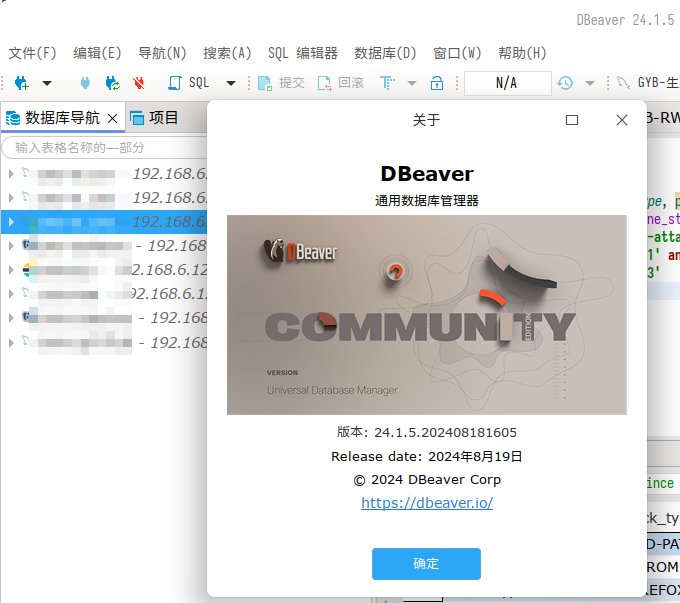Screen dimensions: 680x603
Task: Open the https://dbeaver.io/ link
Action: click(x=427, y=503)
